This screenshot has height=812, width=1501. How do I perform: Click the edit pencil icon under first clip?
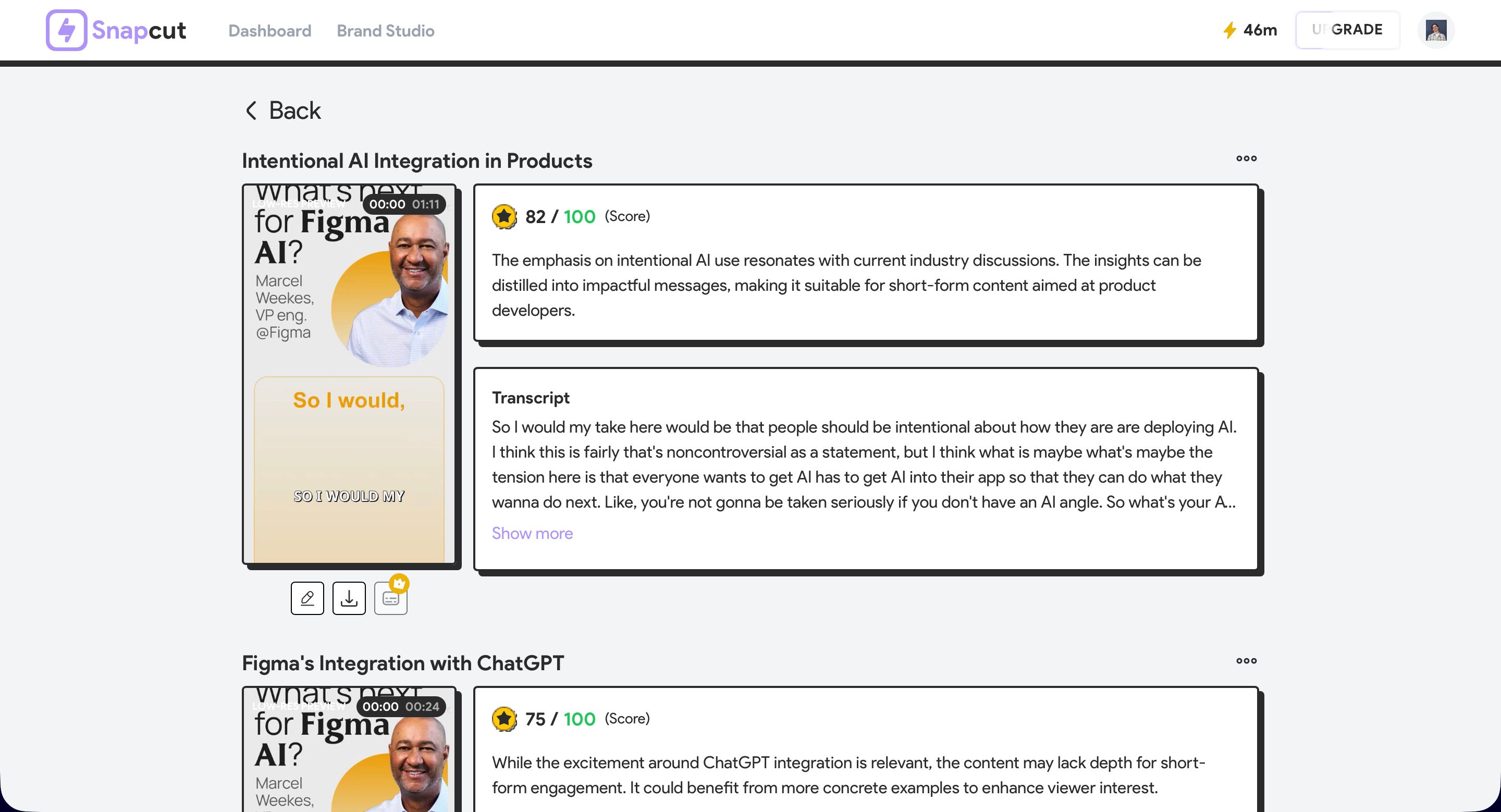307,598
